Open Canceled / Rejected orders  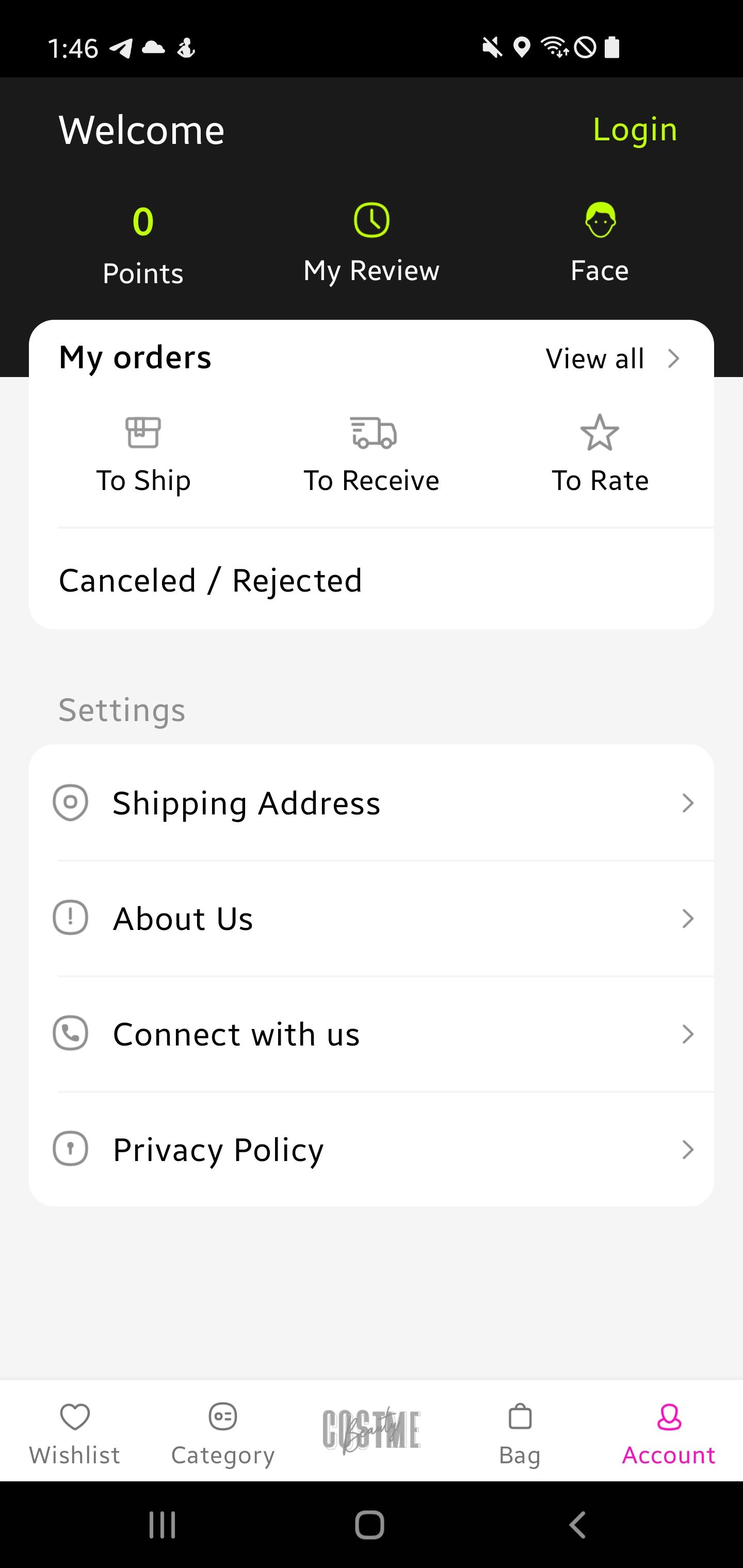point(210,581)
